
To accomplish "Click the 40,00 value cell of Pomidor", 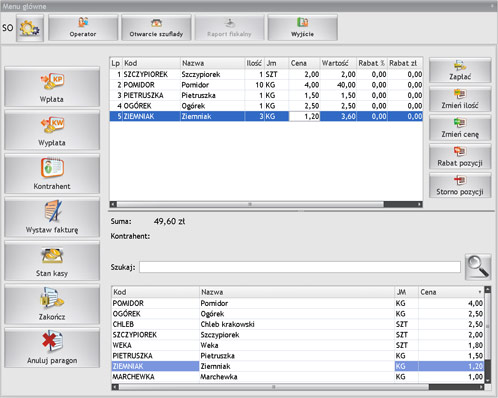I will pyautogui.click(x=338, y=85).
